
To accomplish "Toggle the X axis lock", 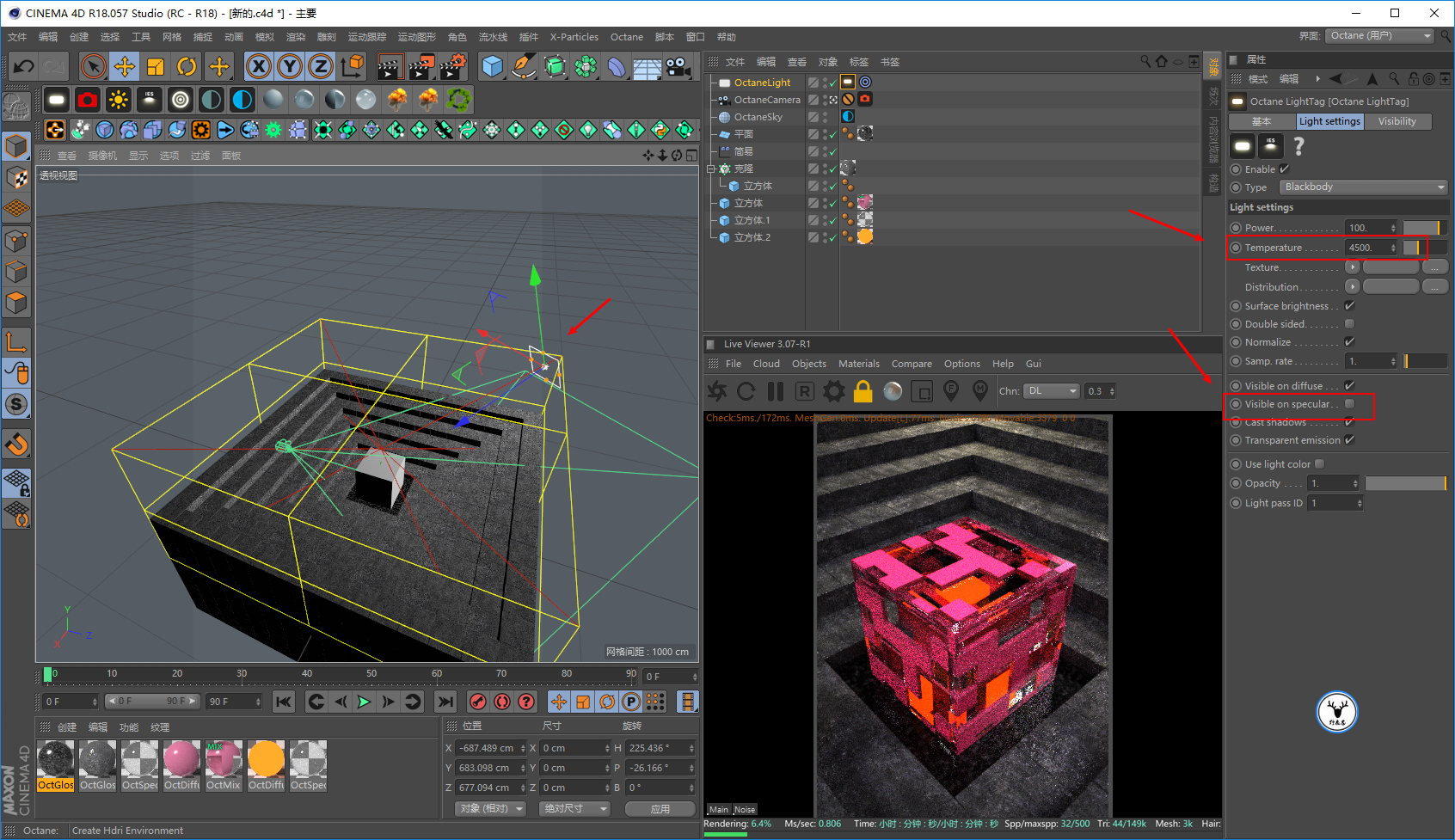I will [259, 66].
